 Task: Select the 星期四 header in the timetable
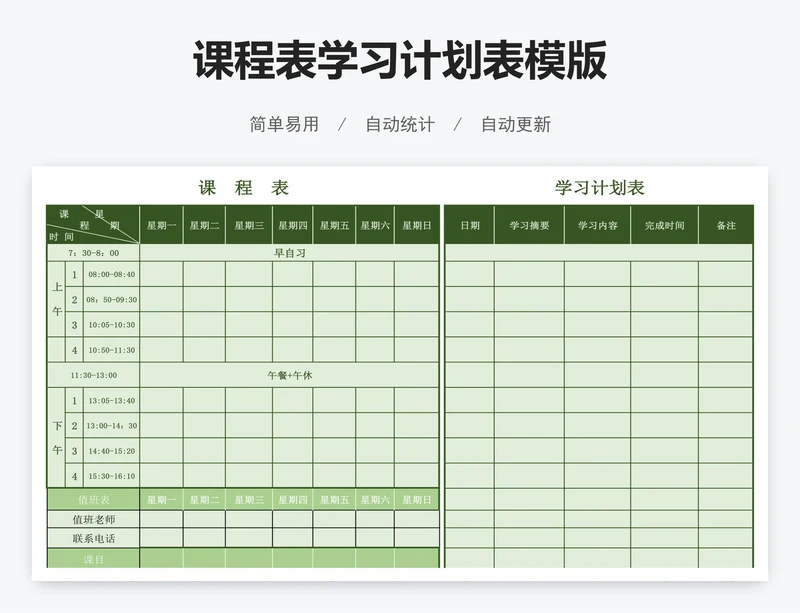(293, 225)
